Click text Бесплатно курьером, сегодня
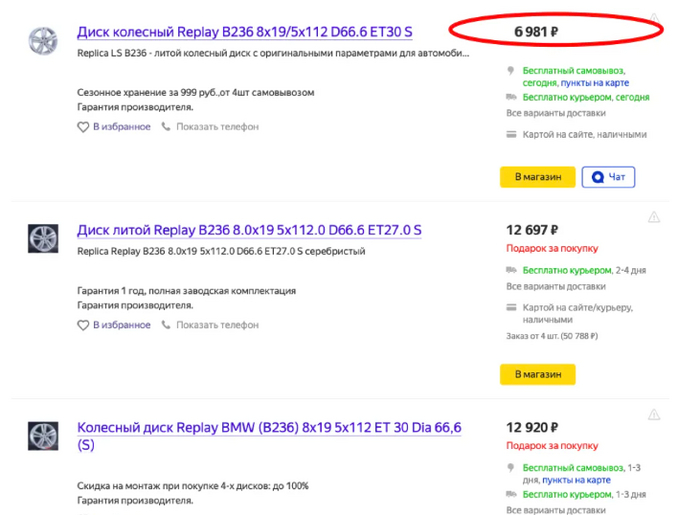The image size is (700, 515). (586, 97)
